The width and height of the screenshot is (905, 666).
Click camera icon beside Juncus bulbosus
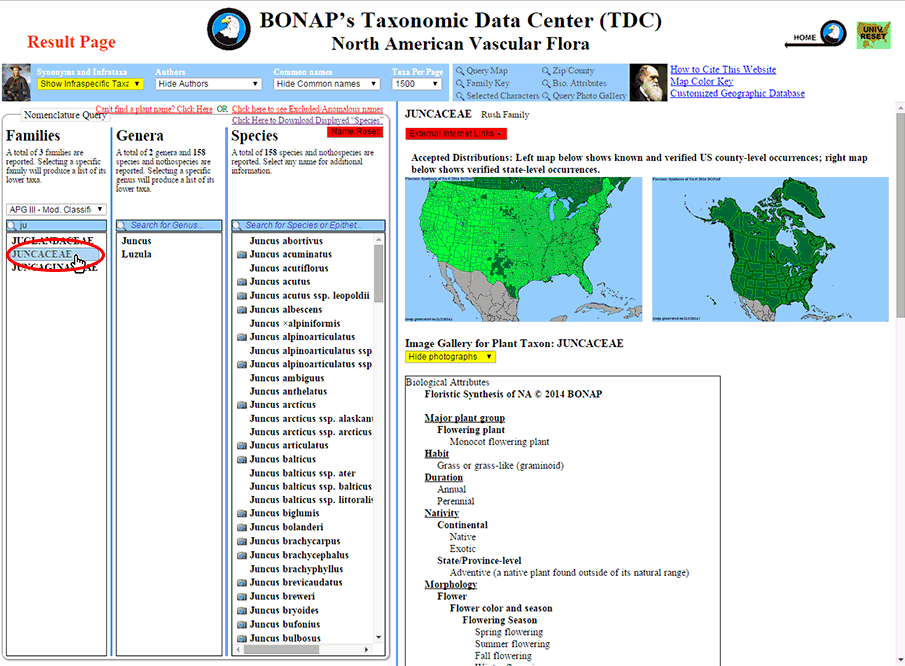pyautogui.click(x=242, y=638)
